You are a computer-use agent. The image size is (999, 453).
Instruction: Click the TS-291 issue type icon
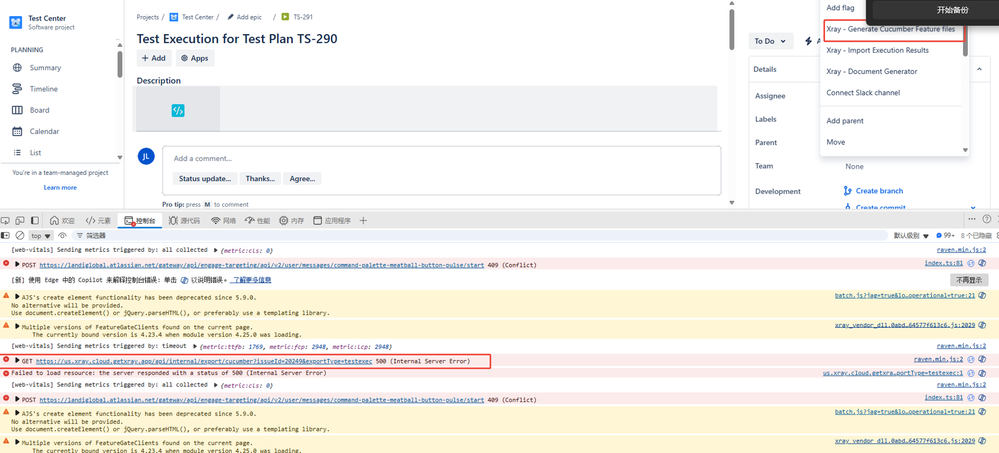click(285, 17)
